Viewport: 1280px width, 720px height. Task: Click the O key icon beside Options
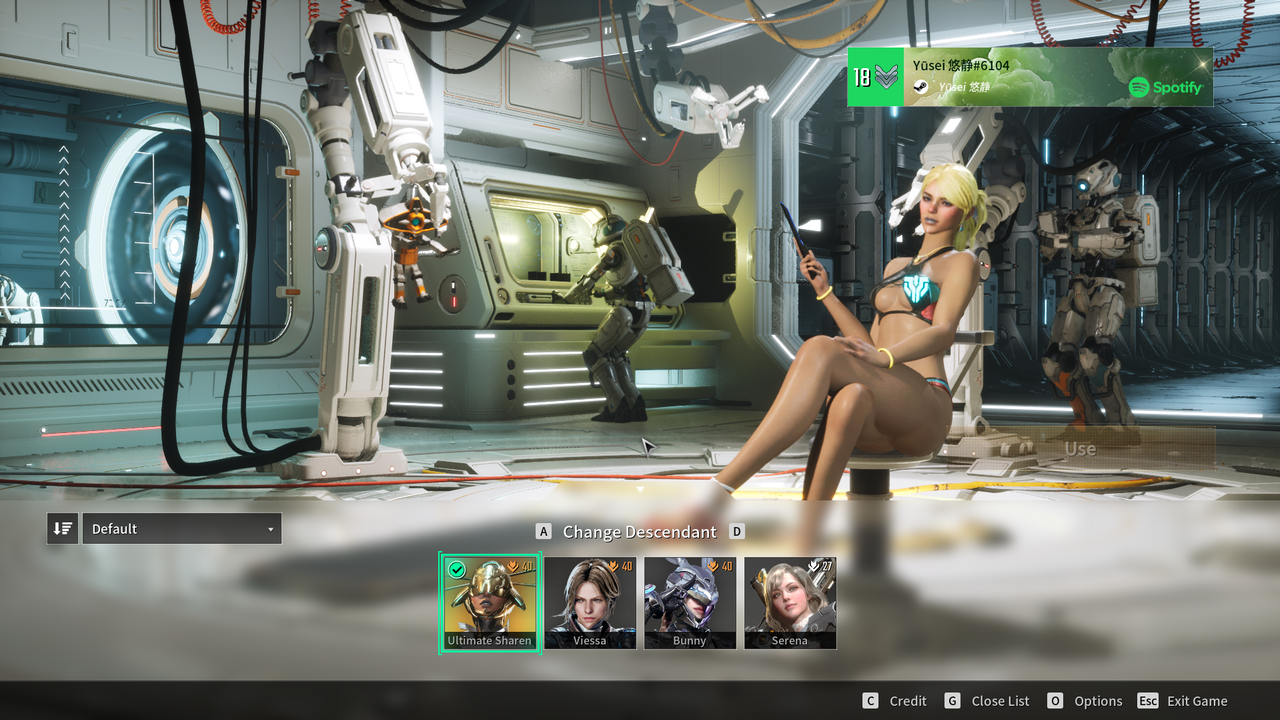click(x=1055, y=701)
